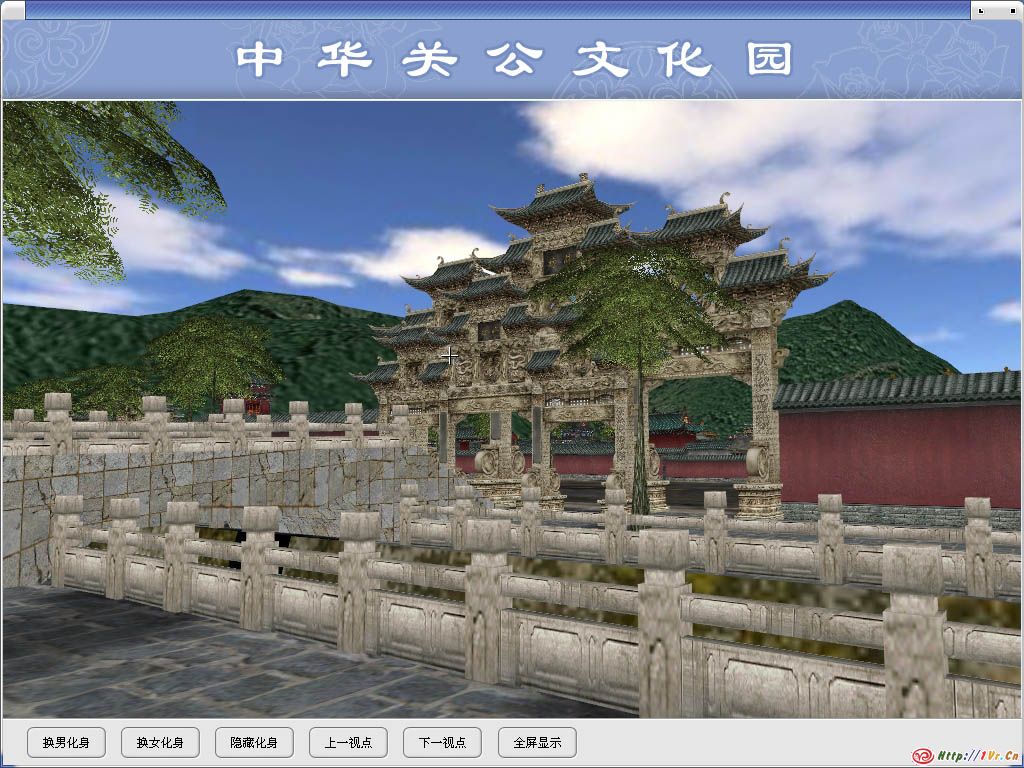
Task: Click the 换男化身 button
Action: (x=66, y=743)
